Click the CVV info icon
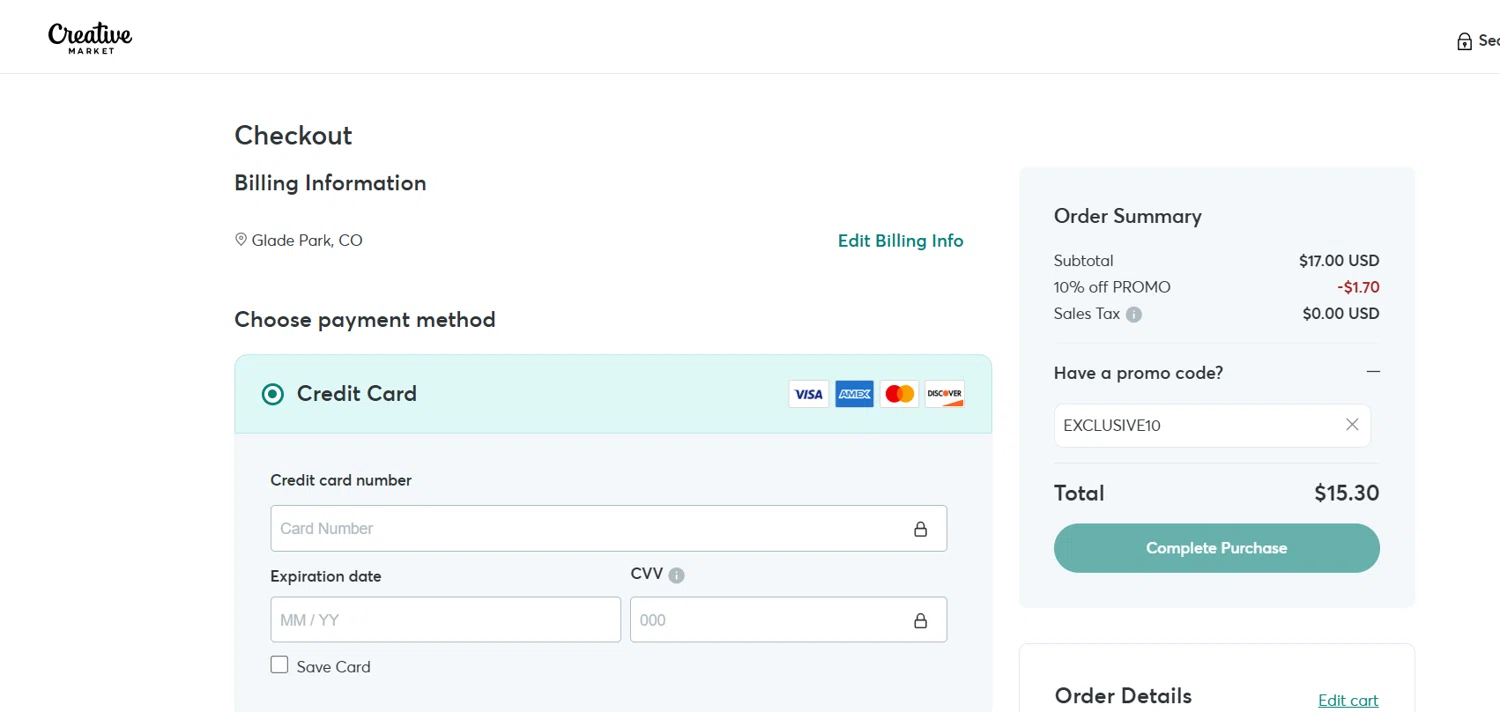The width and height of the screenshot is (1500, 712). coord(677,575)
